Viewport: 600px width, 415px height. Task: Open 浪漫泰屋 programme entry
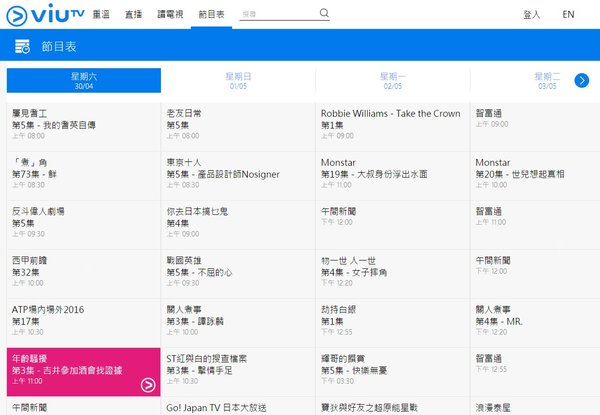(535, 406)
